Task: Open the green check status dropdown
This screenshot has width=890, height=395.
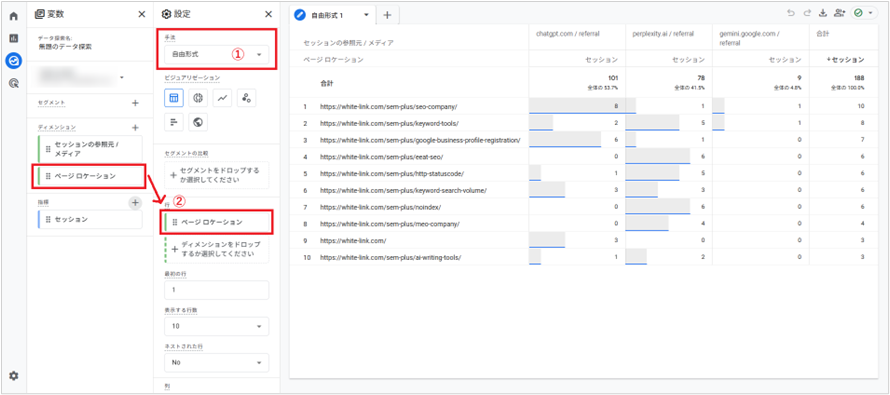Action: pos(864,13)
